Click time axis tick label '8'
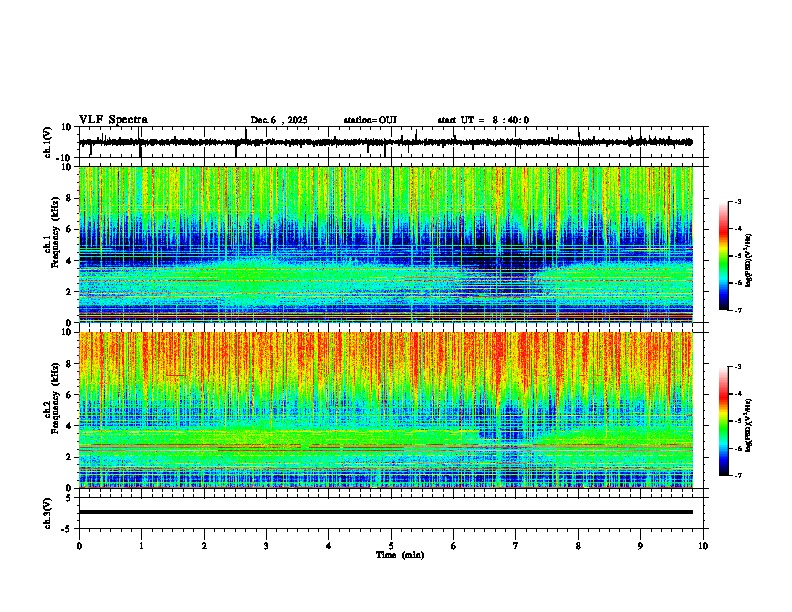The image size is (792, 612). click(578, 546)
